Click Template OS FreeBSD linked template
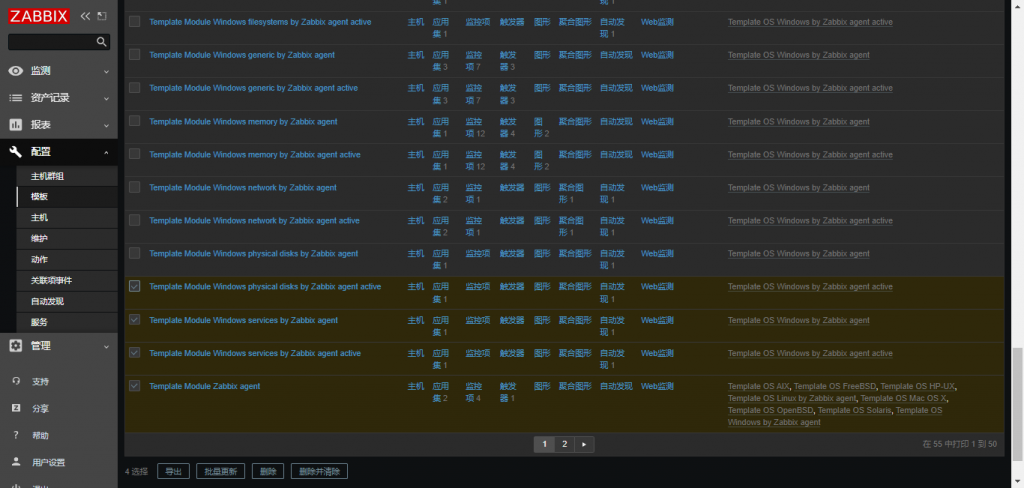The image size is (1024, 488). (x=835, y=386)
